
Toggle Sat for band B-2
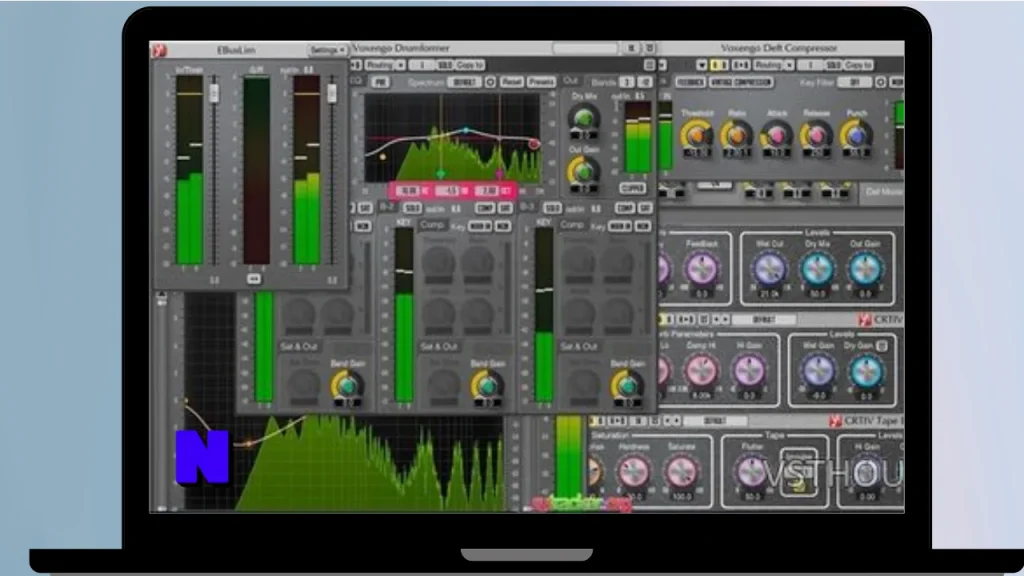click(505, 208)
